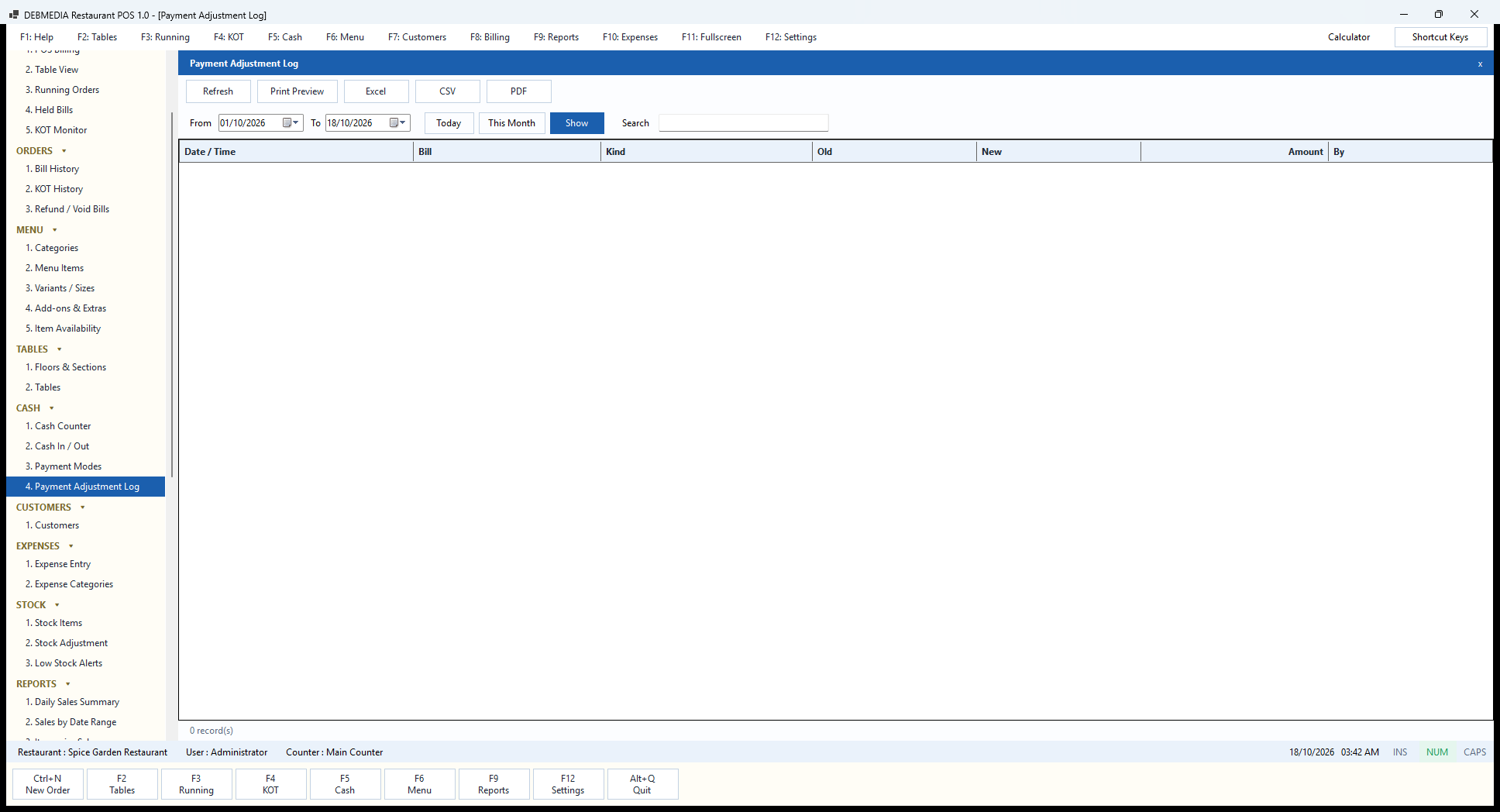This screenshot has height=812, width=1500.
Task: Open Refund / Void Bills in sidebar
Action: (x=67, y=209)
